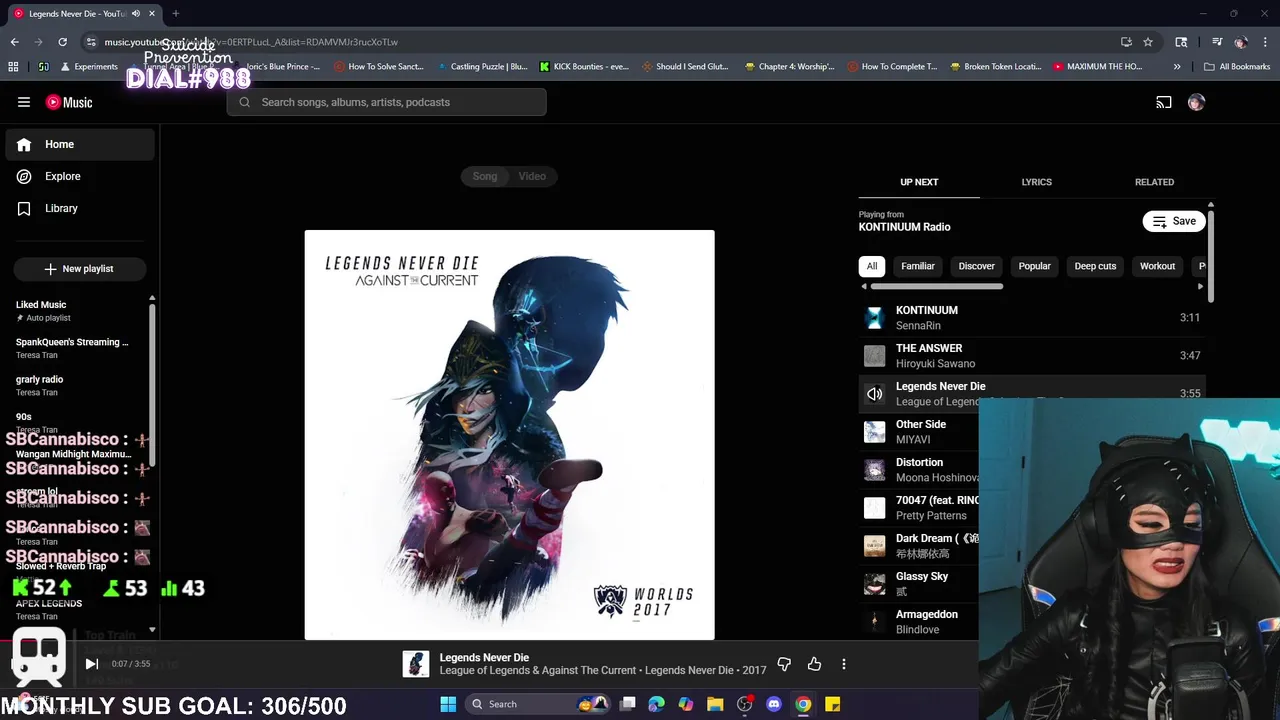Play Distortion by Moona Hoshinova
The image size is (1280, 720).
920,469
